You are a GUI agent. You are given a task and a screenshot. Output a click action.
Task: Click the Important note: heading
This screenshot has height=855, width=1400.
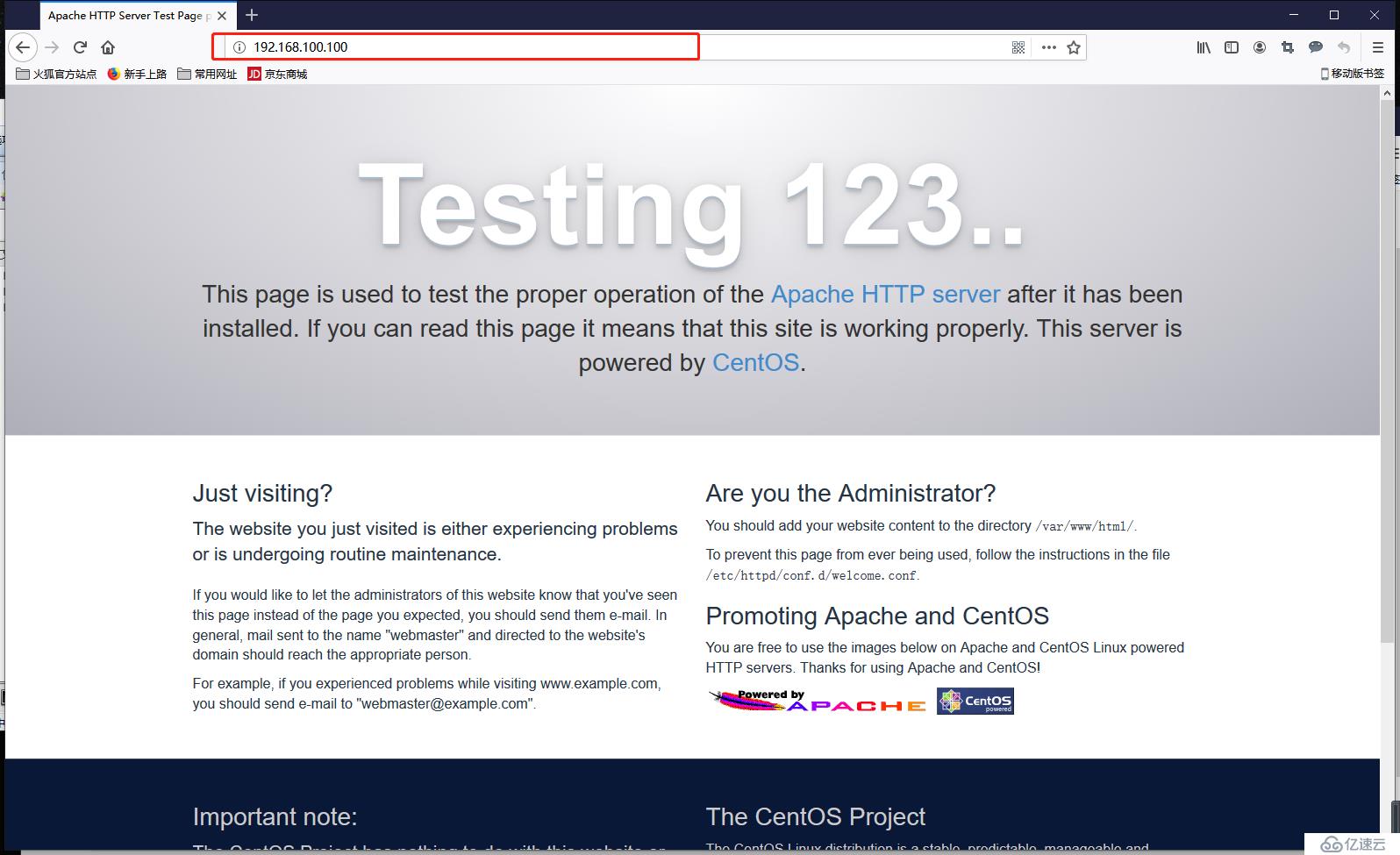click(x=275, y=816)
